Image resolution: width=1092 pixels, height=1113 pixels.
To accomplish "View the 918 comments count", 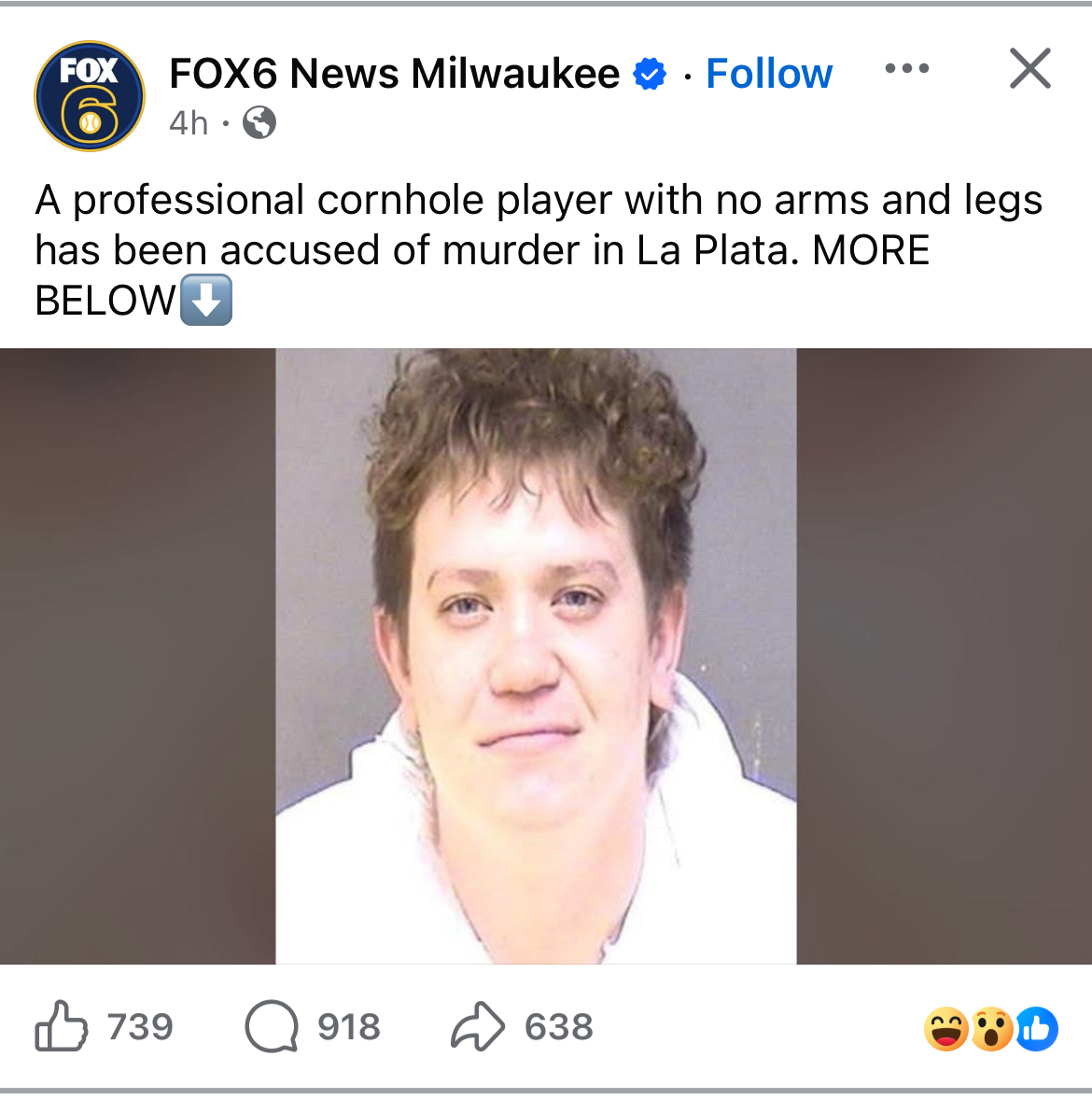I will pos(349,1027).
